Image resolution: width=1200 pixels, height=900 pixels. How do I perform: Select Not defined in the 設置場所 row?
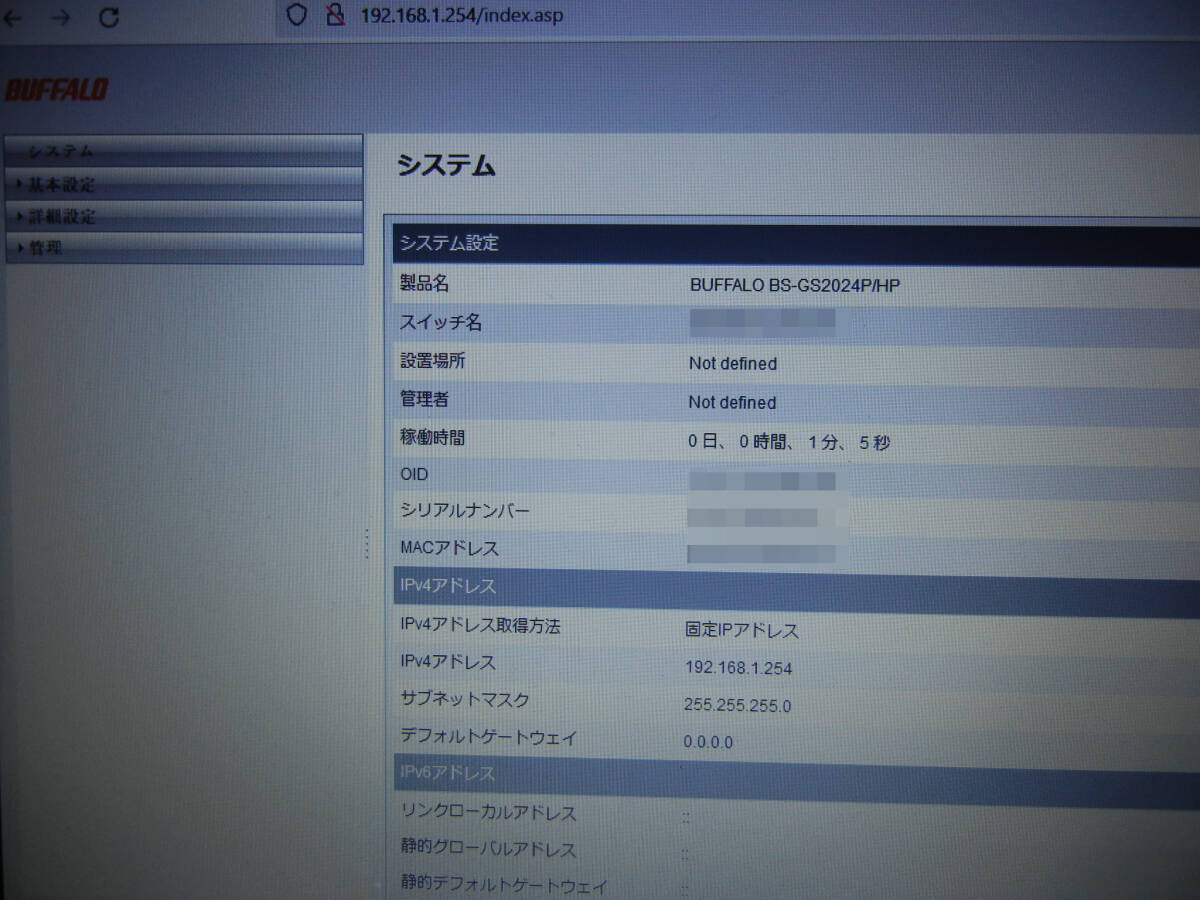click(x=732, y=364)
